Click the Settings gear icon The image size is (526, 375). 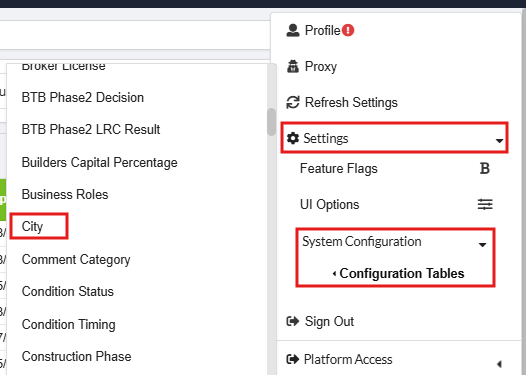pyautogui.click(x=293, y=138)
